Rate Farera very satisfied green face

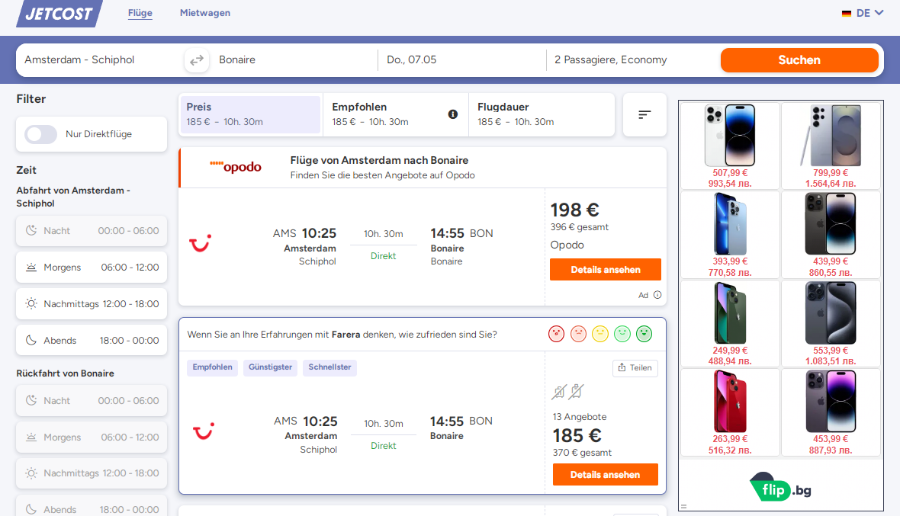pos(644,333)
